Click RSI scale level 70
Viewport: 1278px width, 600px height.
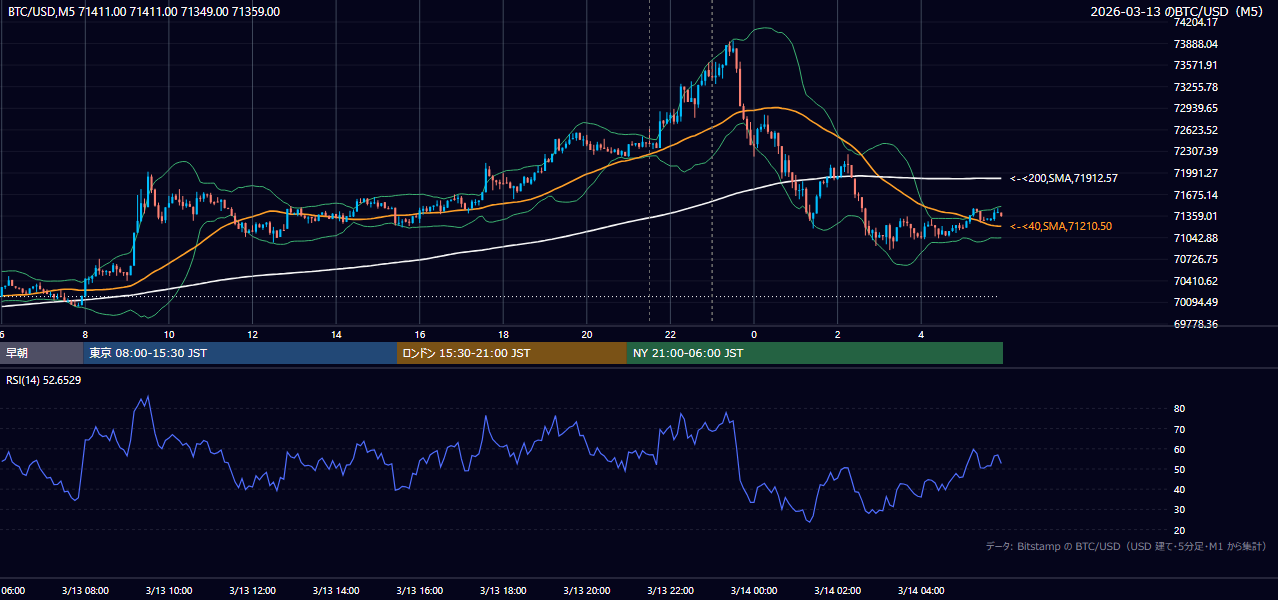[1180, 429]
